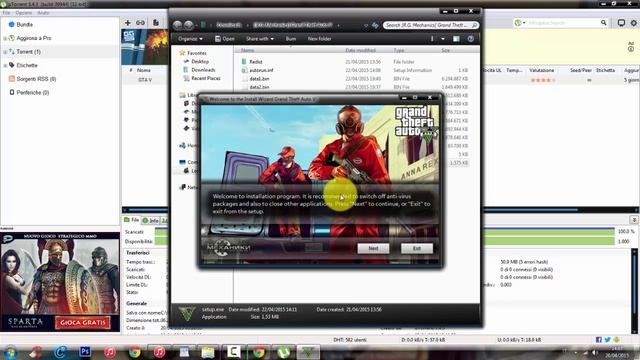Open the change-view dropdown arrow
The width and height of the screenshot is (640, 360).
[443, 39]
